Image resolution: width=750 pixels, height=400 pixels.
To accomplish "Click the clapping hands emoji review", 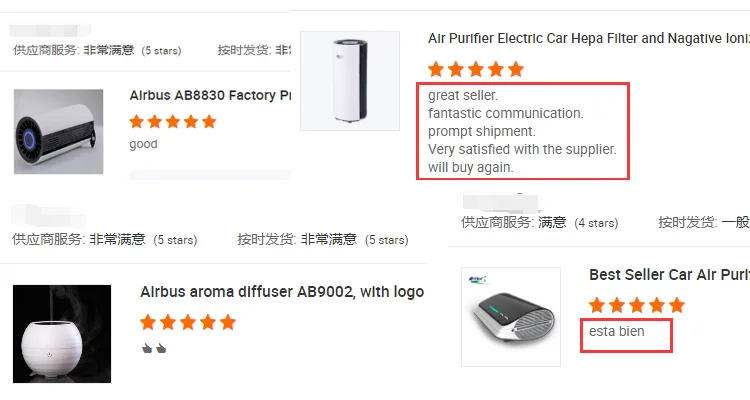I will tap(153, 348).
